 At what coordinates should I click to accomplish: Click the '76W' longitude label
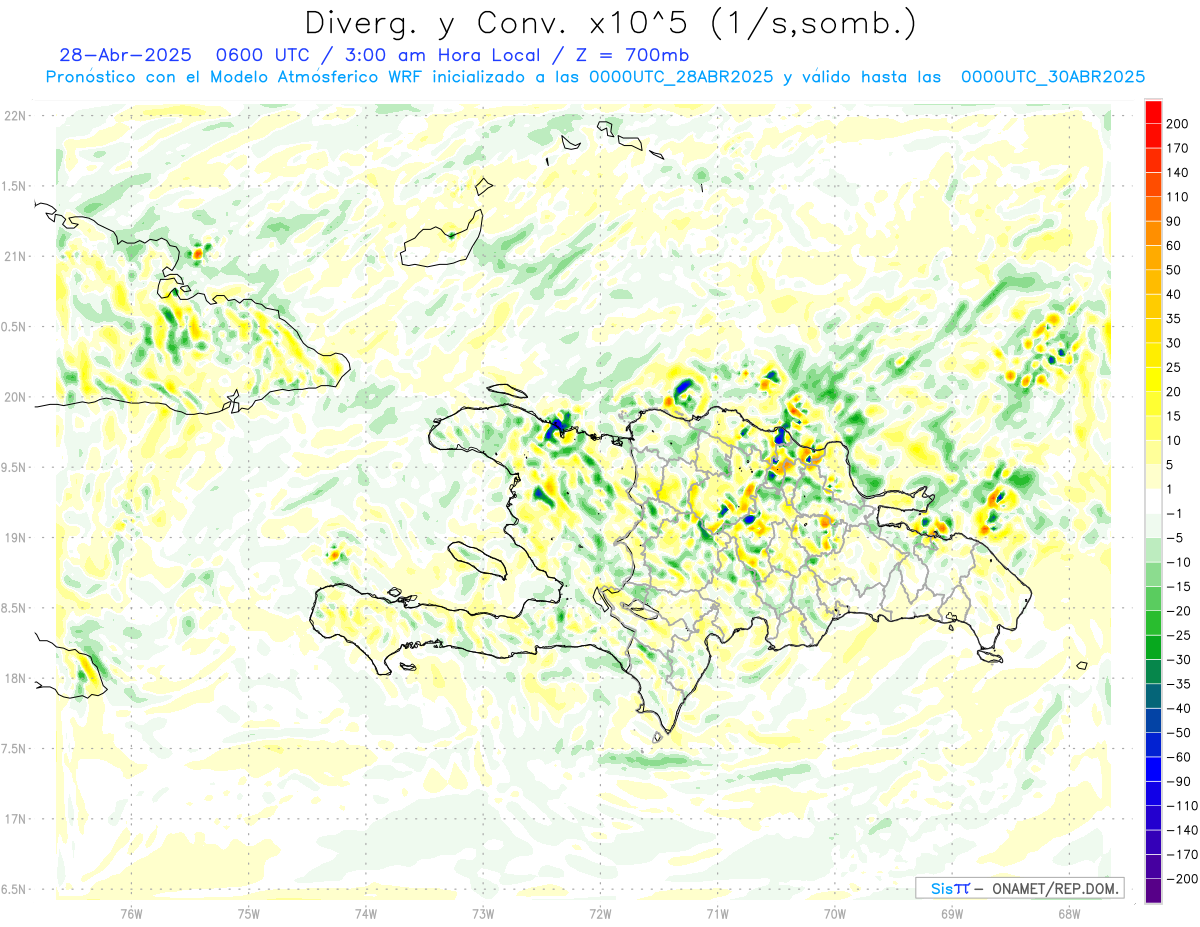pos(131,914)
